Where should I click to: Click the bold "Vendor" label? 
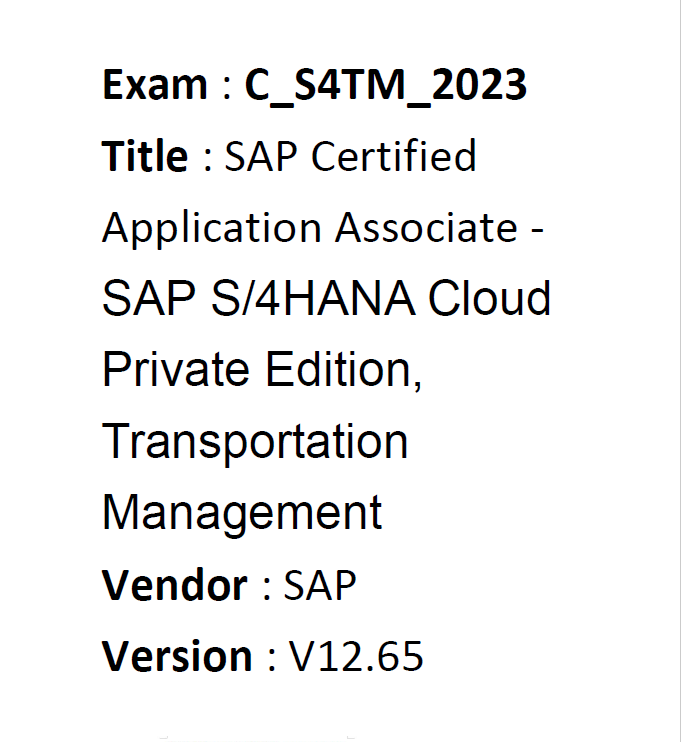click(175, 584)
